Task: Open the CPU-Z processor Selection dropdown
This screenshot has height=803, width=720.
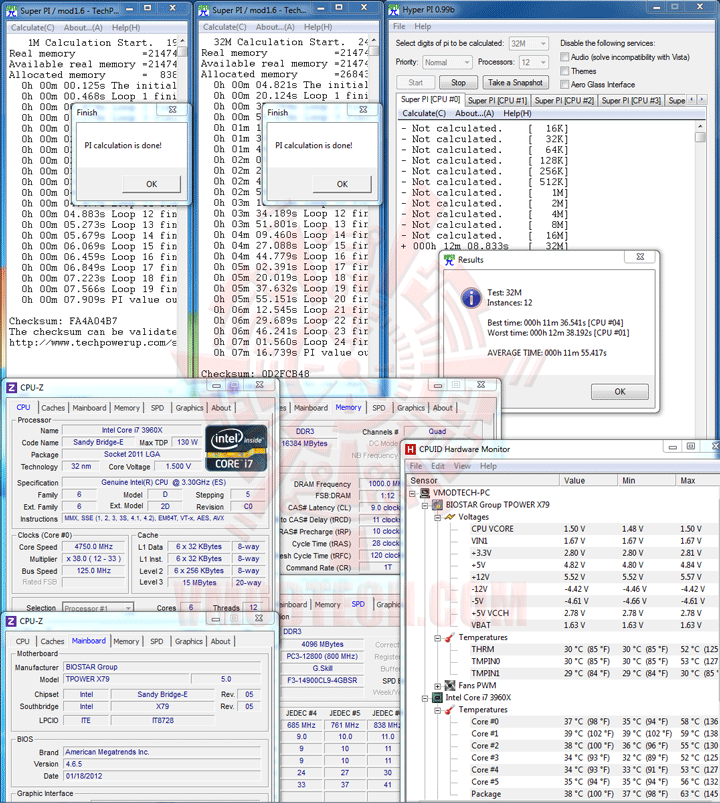Action: (98, 608)
